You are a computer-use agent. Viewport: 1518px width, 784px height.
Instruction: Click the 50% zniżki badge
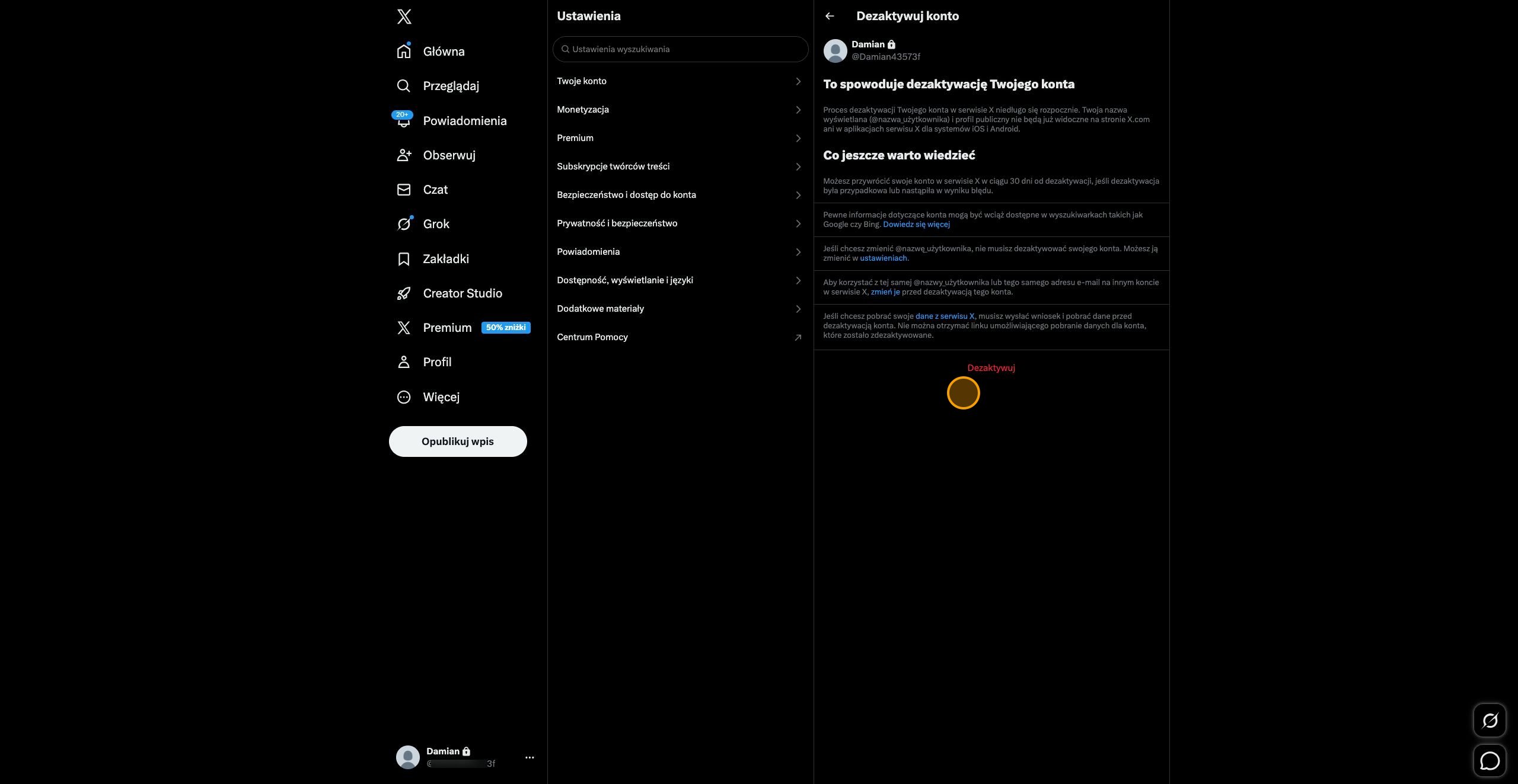[506, 328]
